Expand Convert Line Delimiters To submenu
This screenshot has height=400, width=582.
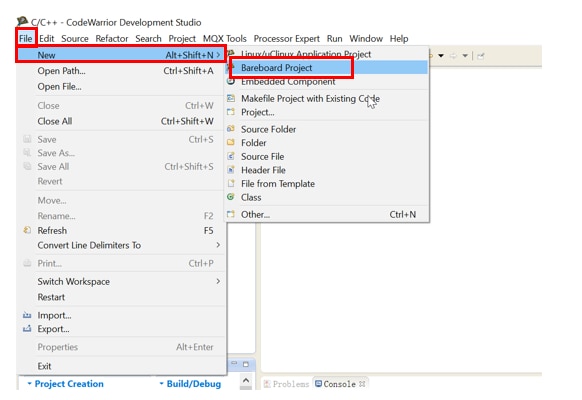pos(121,245)
